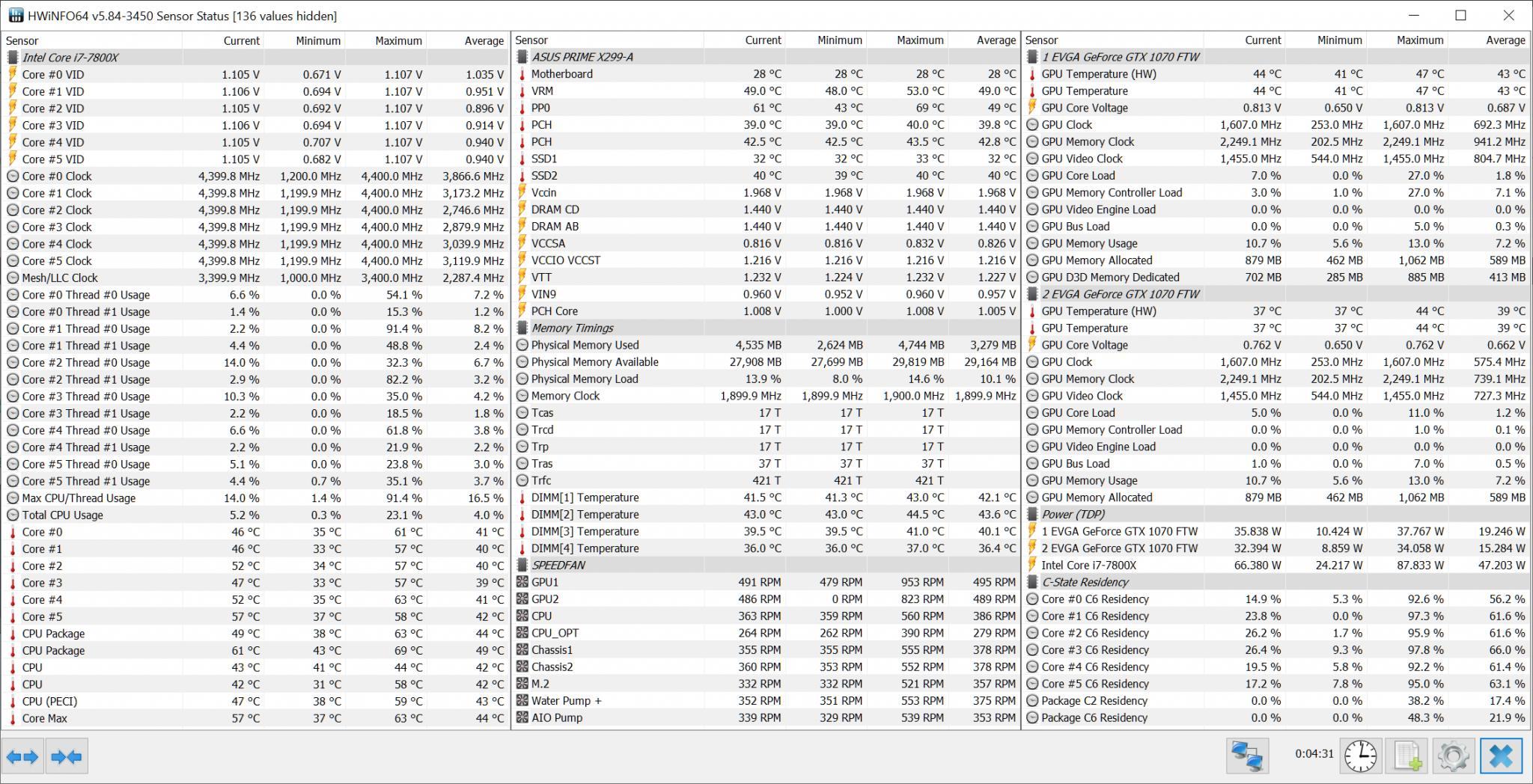Select the VIN9 voltage row
This screenshot has height=784, width=1533.
click(x=766, y=294)
